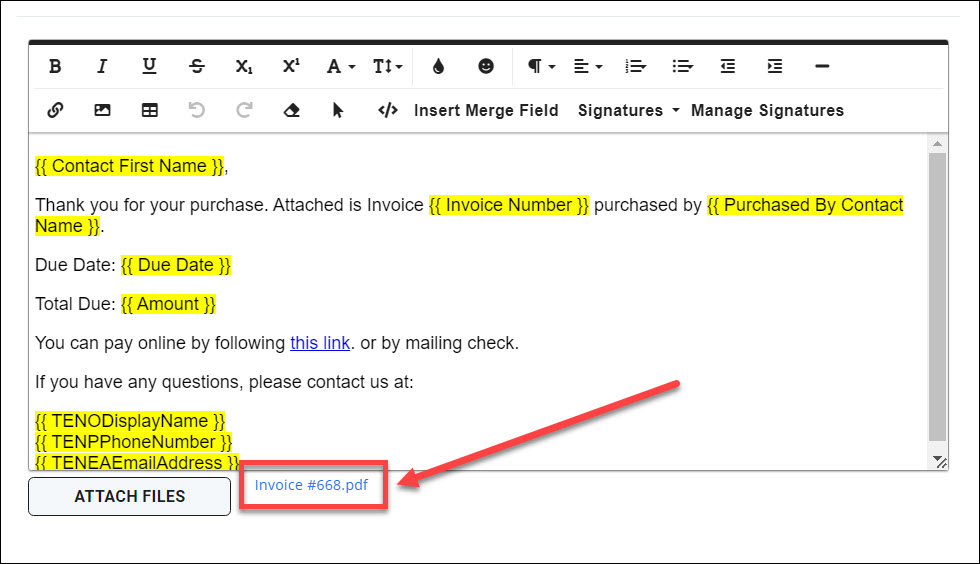The image size is (980, 564).
Task: Click the insert link icon
Action: (56, 111)
